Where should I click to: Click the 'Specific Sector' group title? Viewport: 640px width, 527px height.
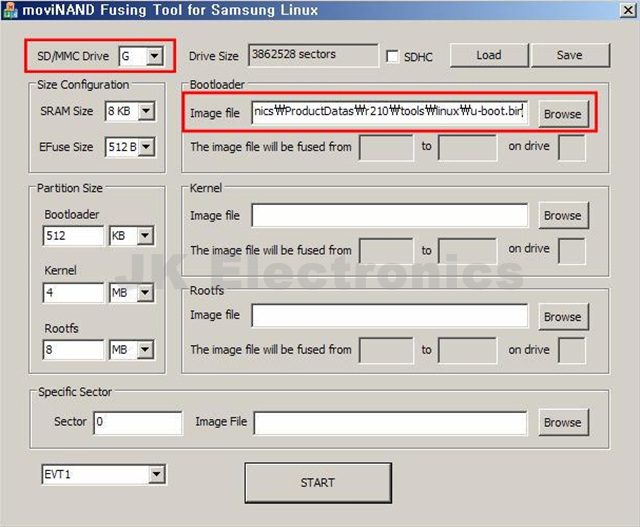[75, 392]
